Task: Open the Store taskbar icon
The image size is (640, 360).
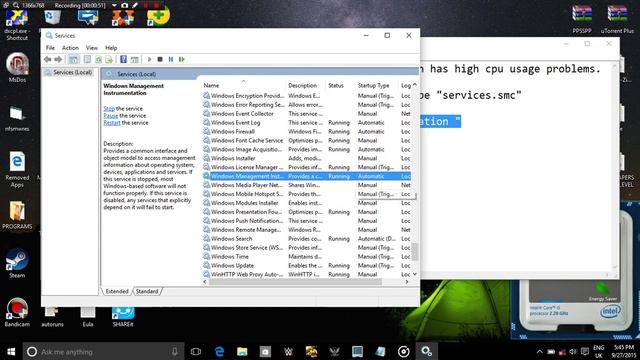Action: point(265,351)
